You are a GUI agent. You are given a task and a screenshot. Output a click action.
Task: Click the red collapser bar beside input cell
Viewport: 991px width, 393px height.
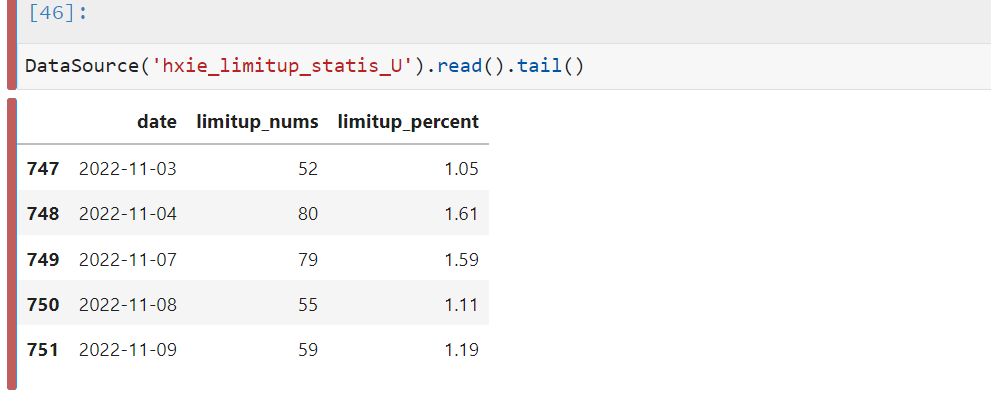(11, 44)
